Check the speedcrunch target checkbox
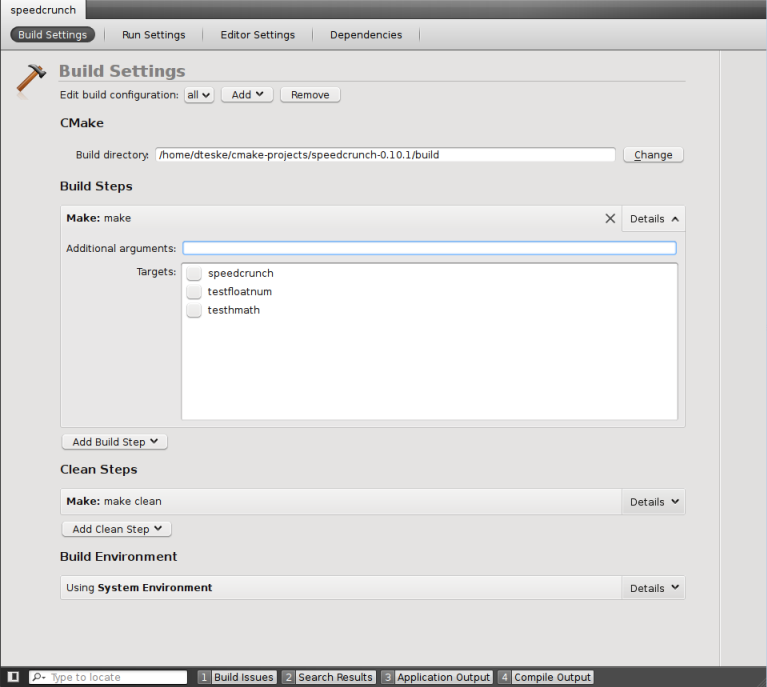 [194, 273]
